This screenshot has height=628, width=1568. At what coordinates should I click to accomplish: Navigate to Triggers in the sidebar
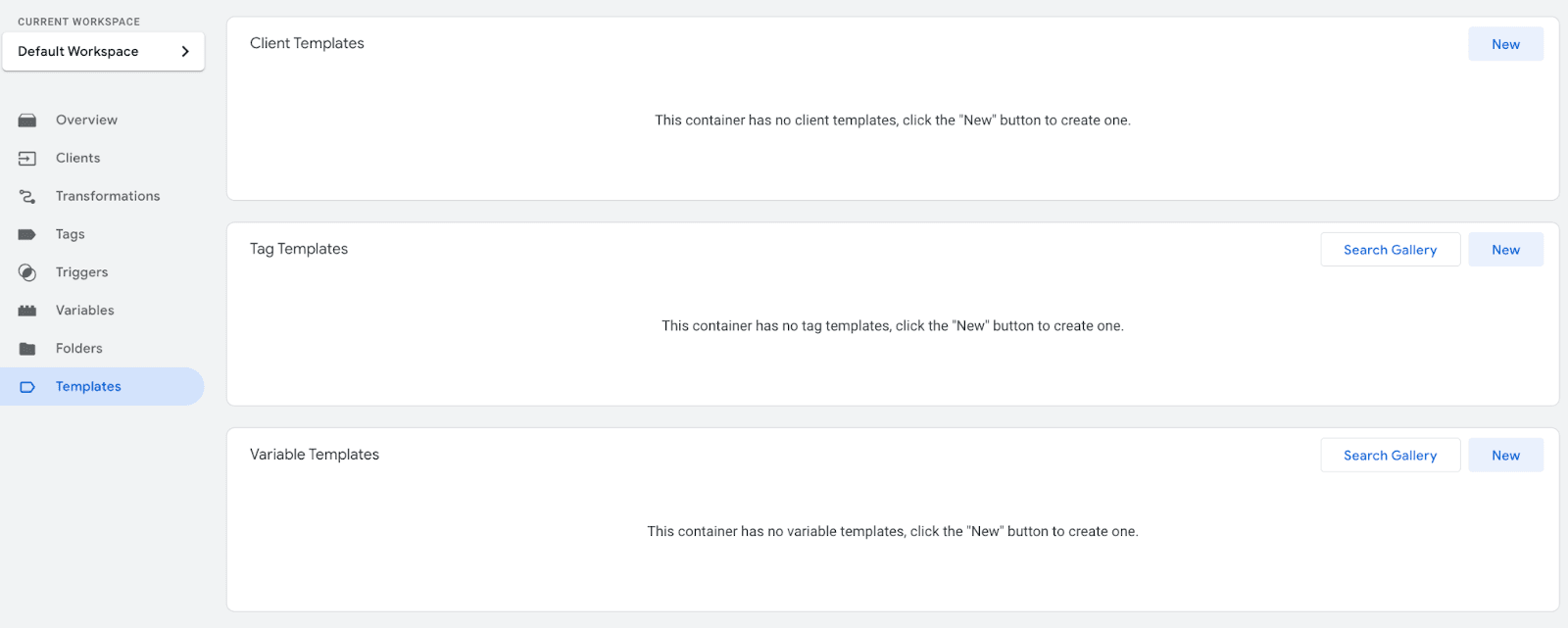pyautogui.click(x=81, y=272)
